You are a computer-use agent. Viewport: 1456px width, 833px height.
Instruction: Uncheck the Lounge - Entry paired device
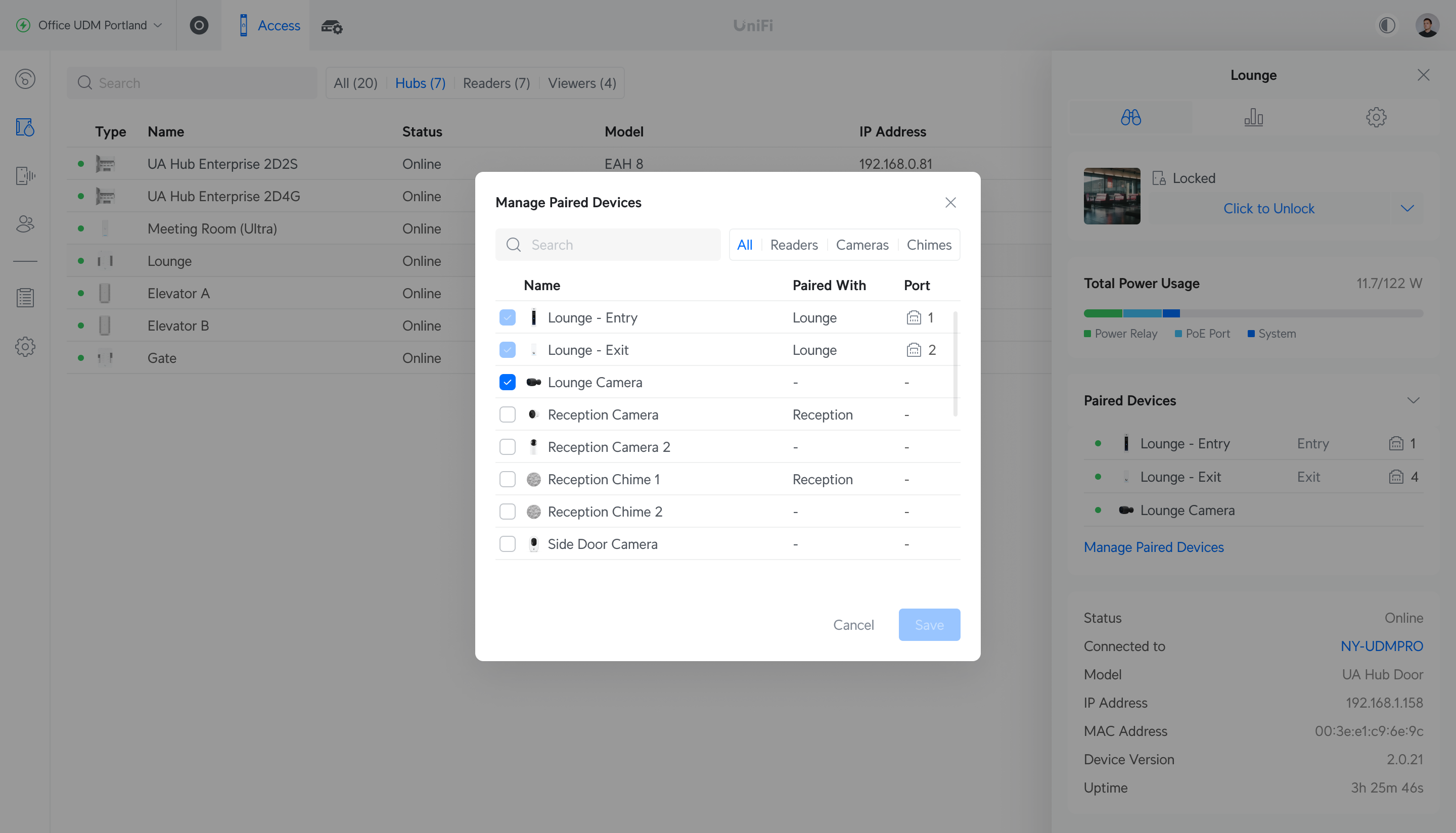(x=508, y=317)
